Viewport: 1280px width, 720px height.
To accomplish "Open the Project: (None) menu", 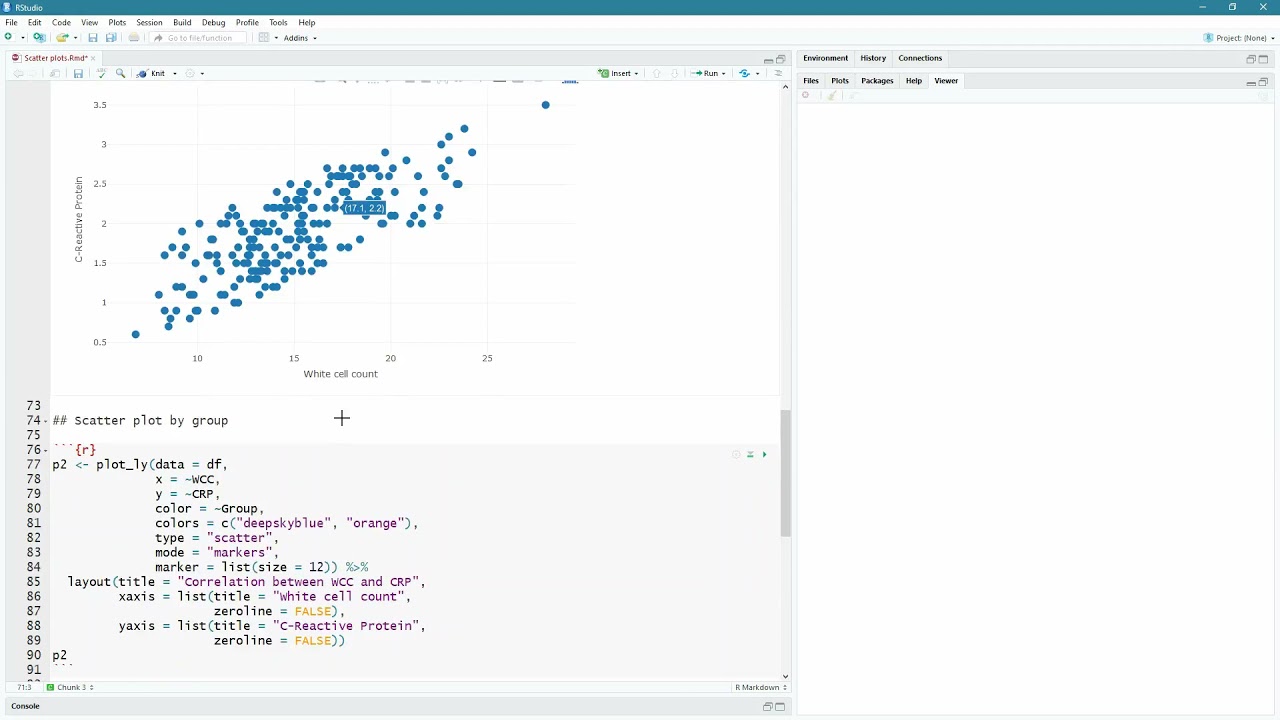I will pos(1241,38).
